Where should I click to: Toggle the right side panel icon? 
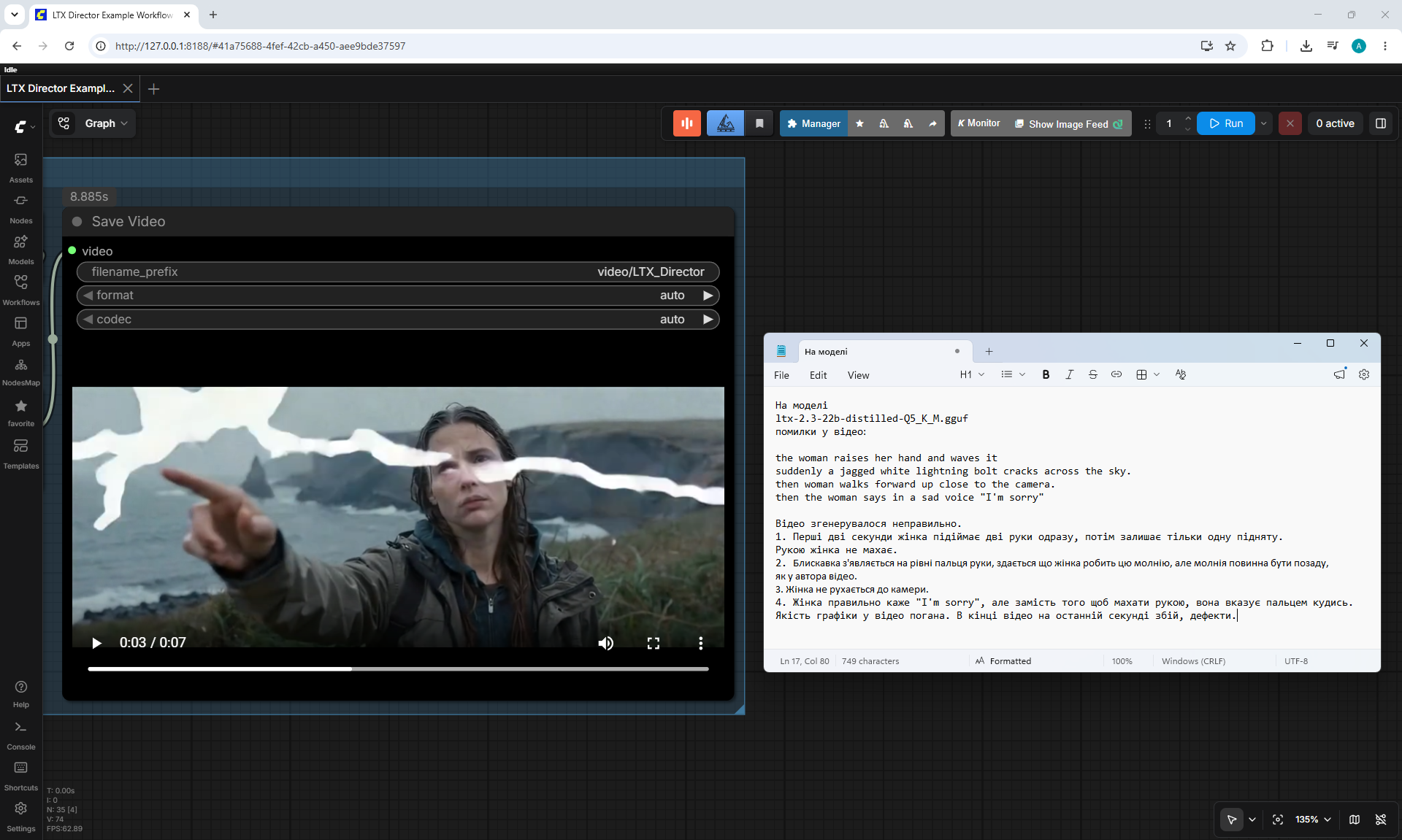click(1381, 123)
